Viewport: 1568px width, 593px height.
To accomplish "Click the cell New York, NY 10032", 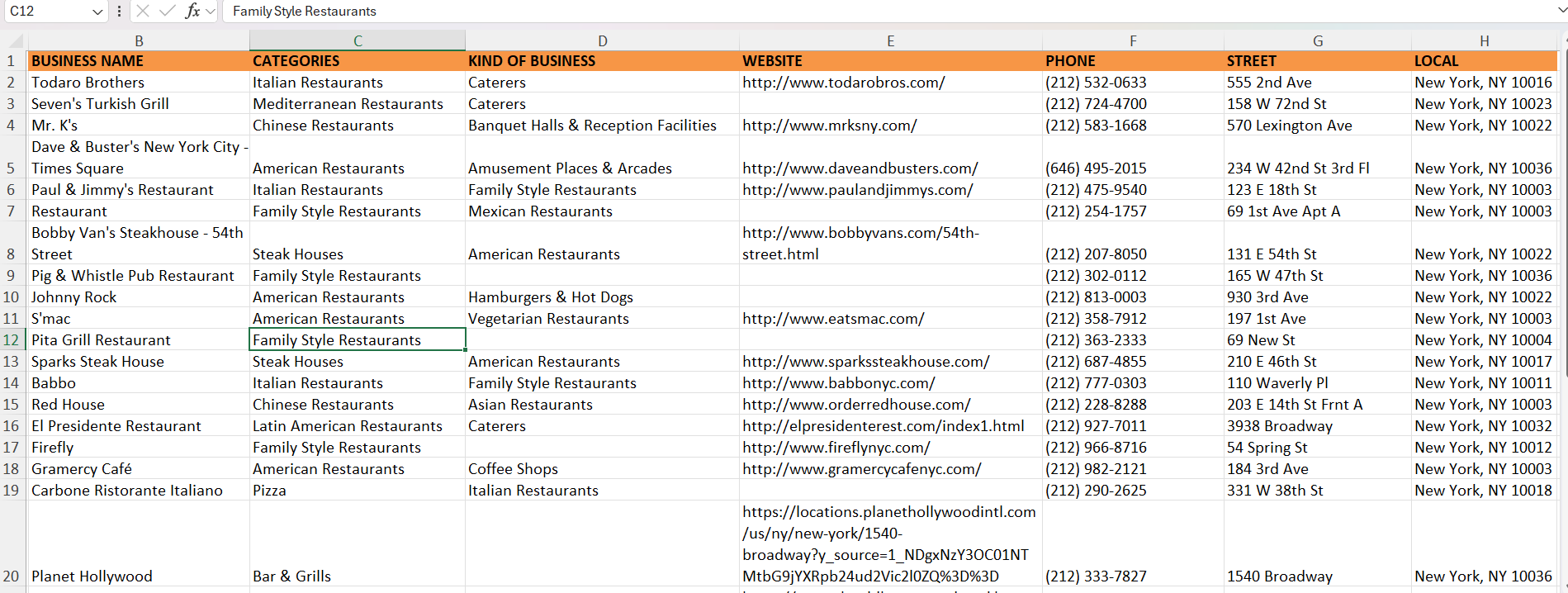I will (x=1485, y=425).
